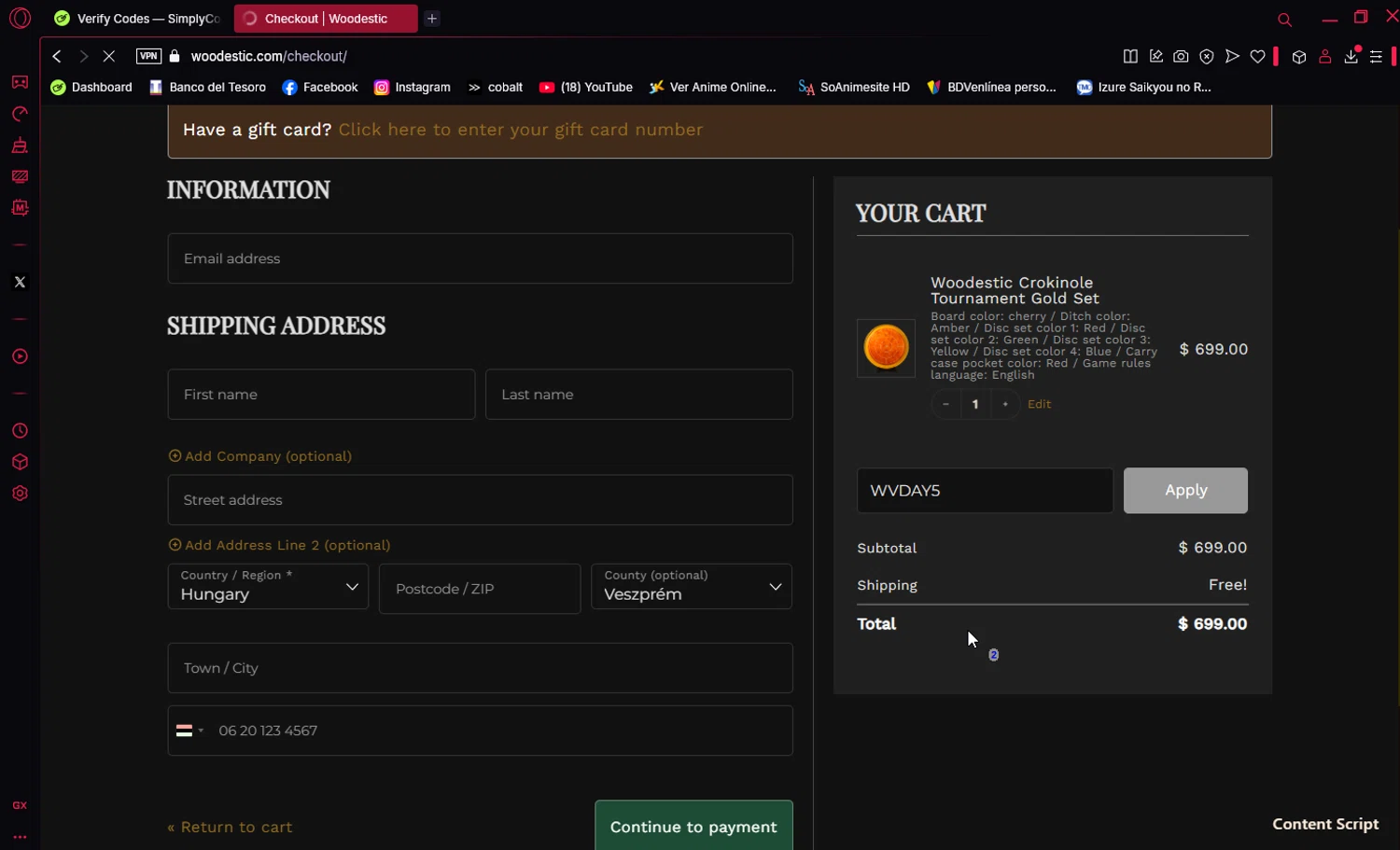Screen dimensions: 1400x850
Task: Increase cart quantity with plus button
Action: (1004, 404)
